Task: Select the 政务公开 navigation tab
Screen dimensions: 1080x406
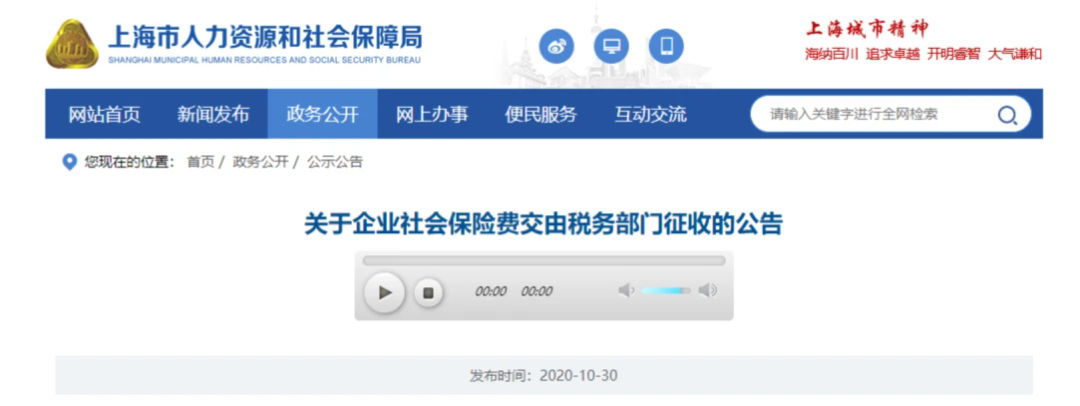Action: [322, 114]
